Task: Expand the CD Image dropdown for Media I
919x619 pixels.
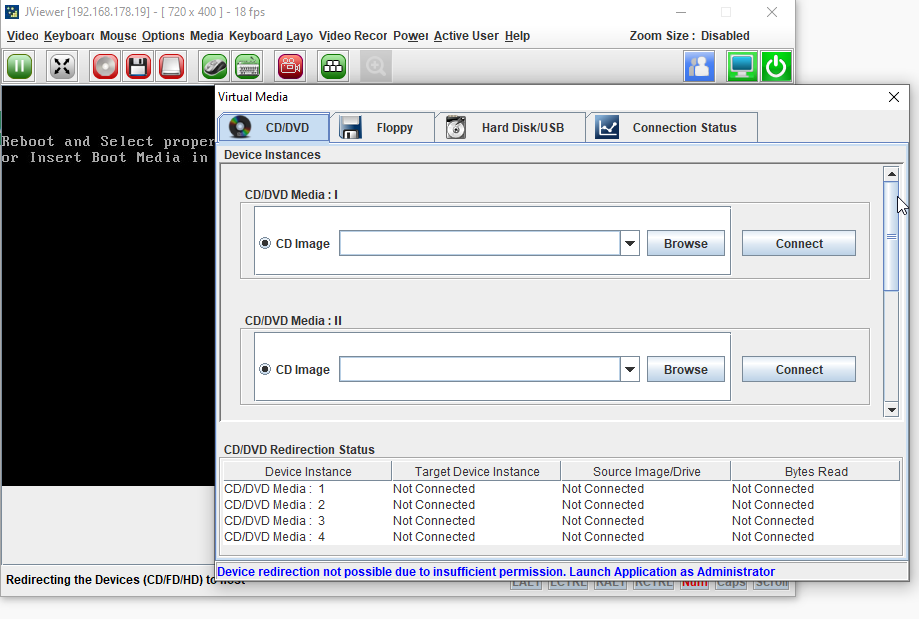Action: [630, 244]
